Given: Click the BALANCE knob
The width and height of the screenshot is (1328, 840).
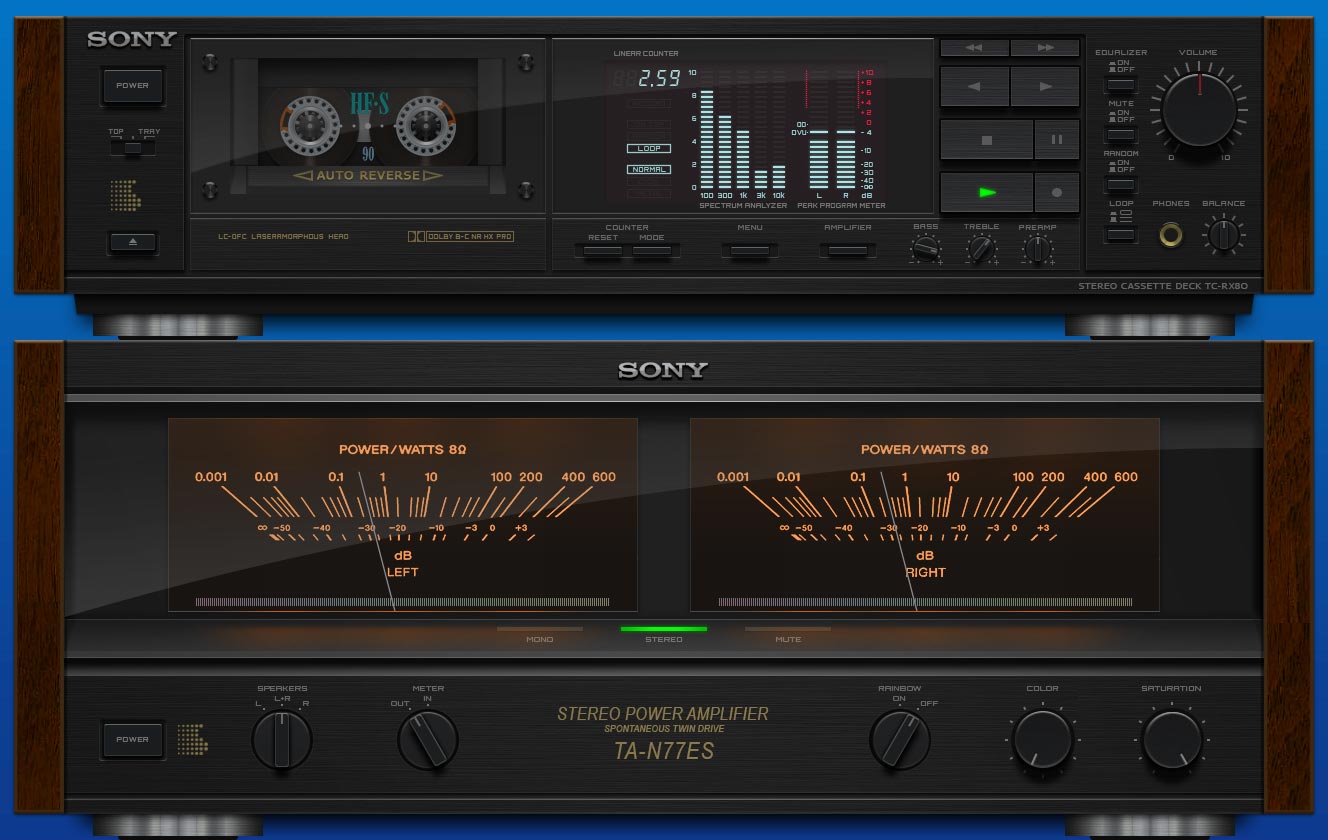Looking at the screenshot, I should coord(1223,235).
